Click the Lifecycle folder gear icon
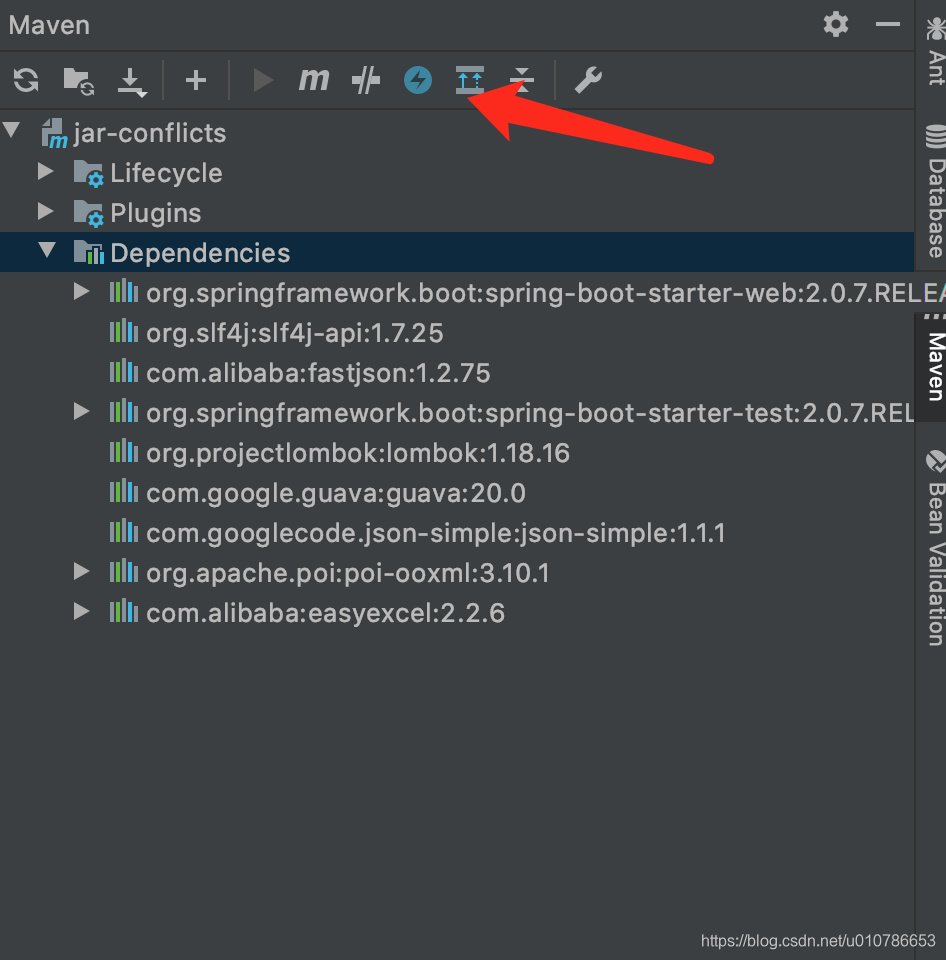The height and width of the screenshot is (960, 946). [x=88, y=173]
